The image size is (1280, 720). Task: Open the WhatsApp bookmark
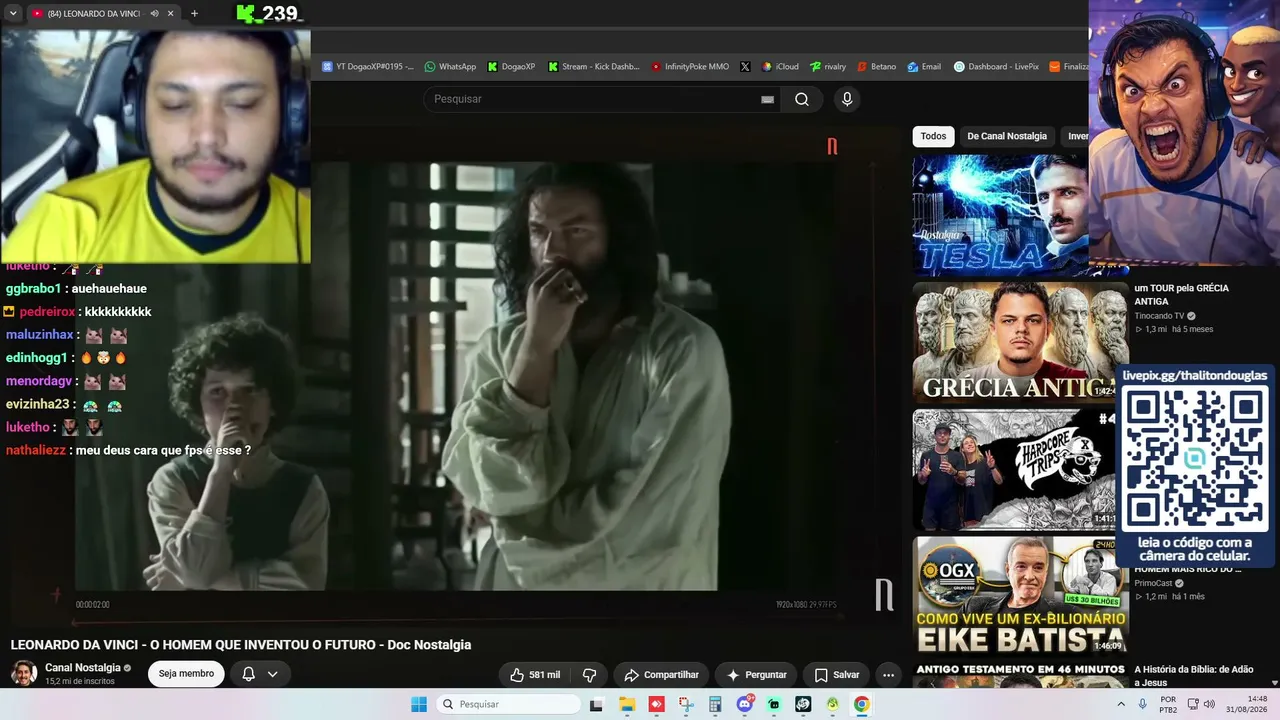point(450,67)
